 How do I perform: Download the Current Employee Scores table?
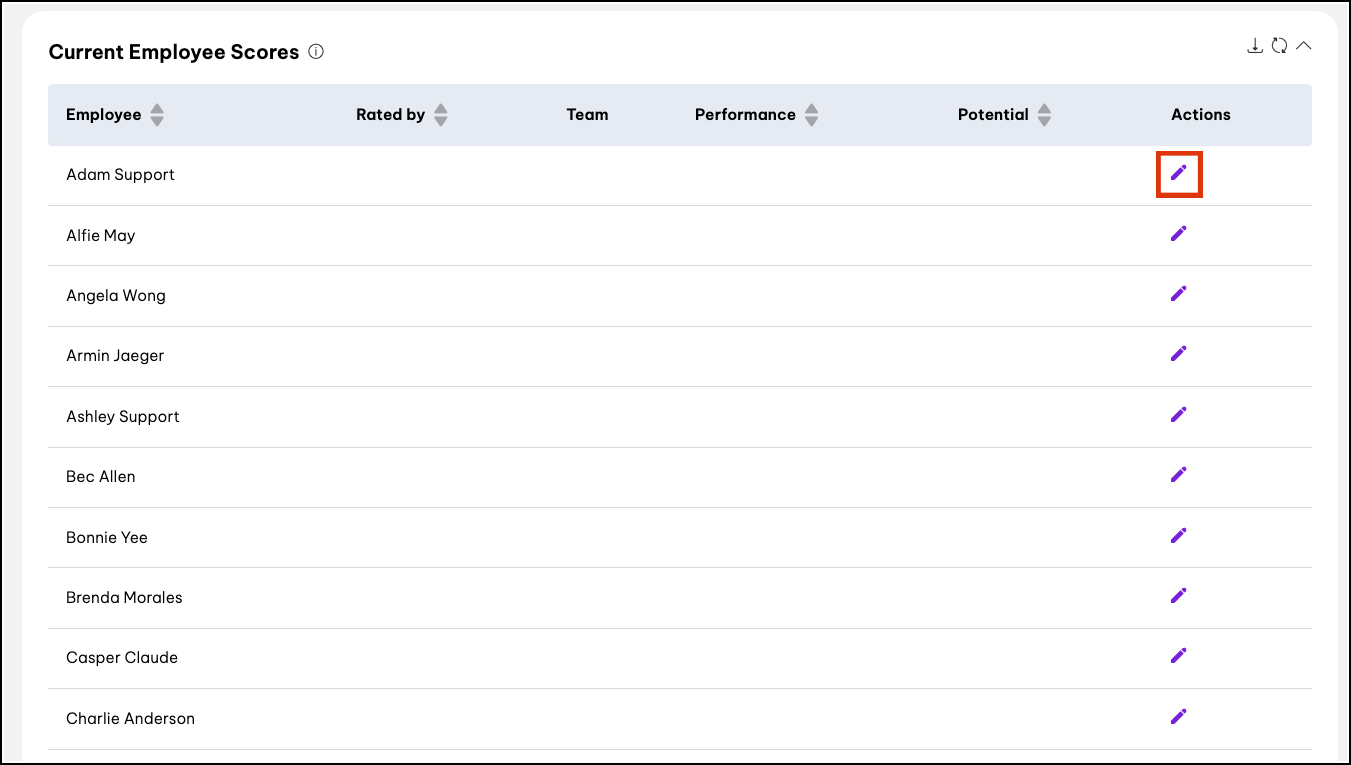coord(1254,46)
